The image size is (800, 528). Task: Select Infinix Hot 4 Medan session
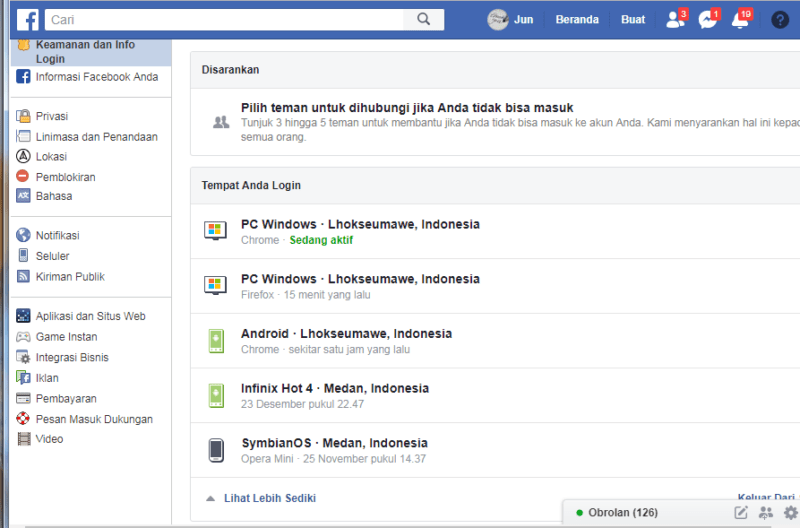pos(495,395)
